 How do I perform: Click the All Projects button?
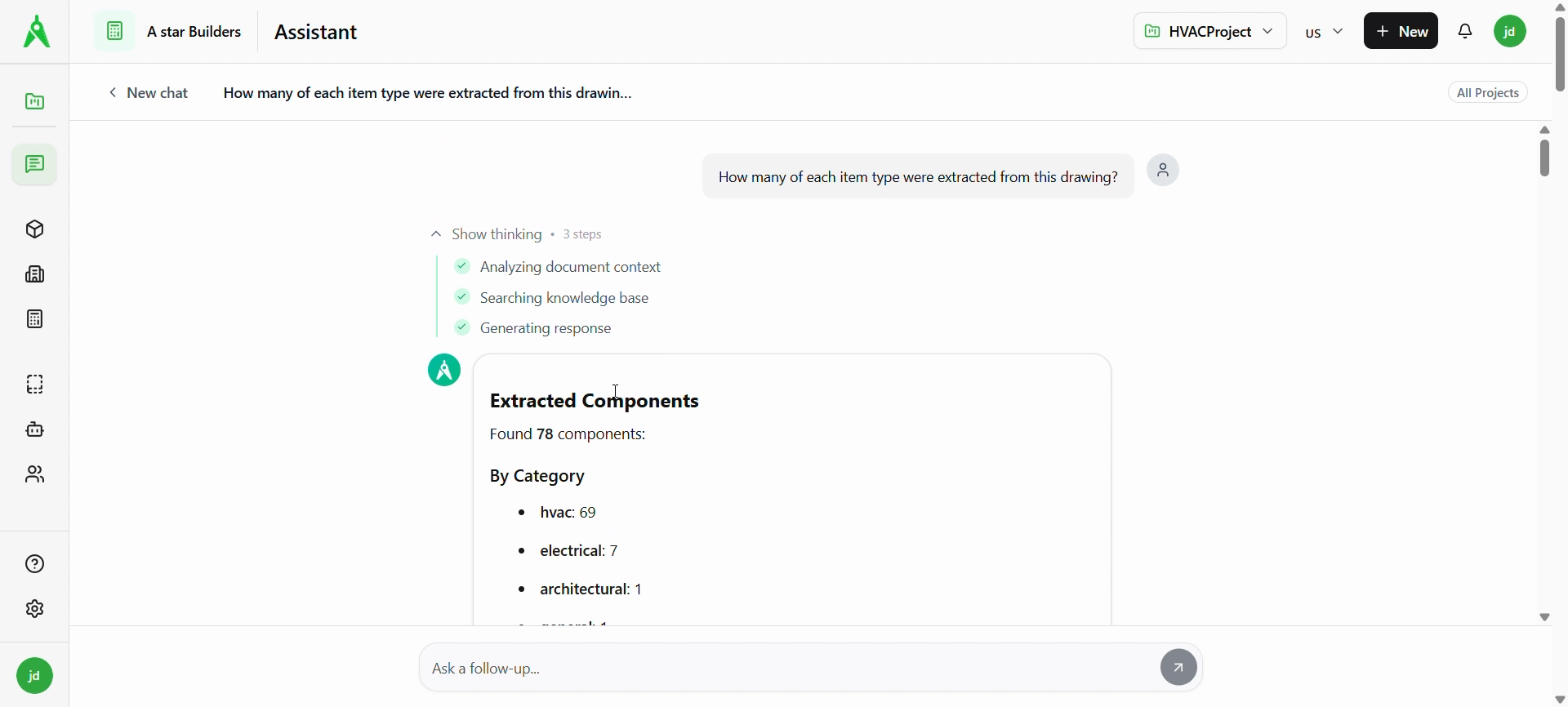[1489, 93]
